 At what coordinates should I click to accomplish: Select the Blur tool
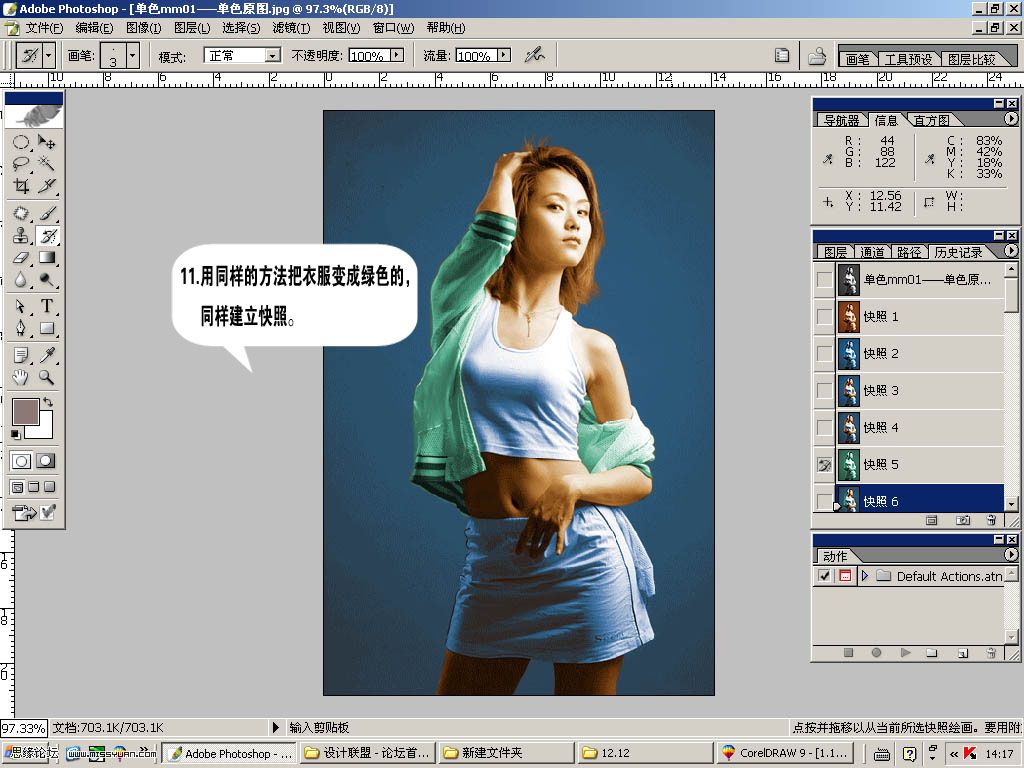click(21, 280)
